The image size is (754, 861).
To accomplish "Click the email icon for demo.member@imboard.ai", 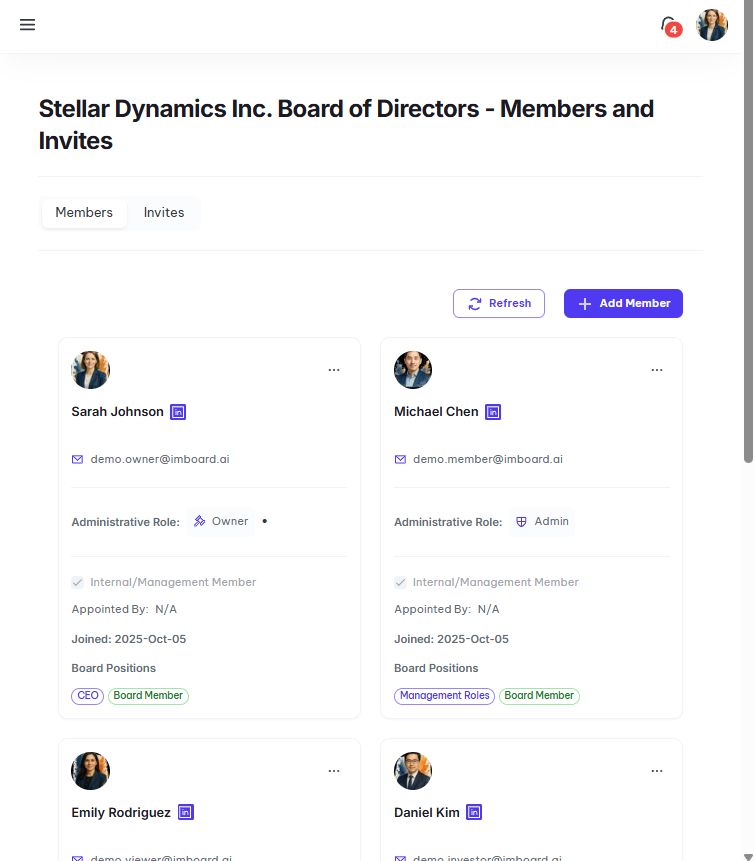I will (x=400, y=460).
